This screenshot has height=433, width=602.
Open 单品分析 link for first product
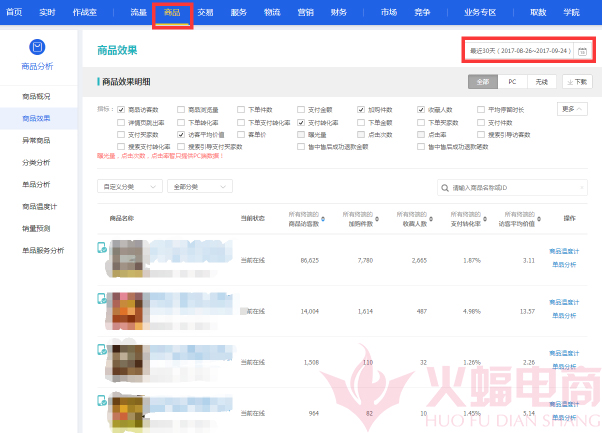(x=564, y=264)
